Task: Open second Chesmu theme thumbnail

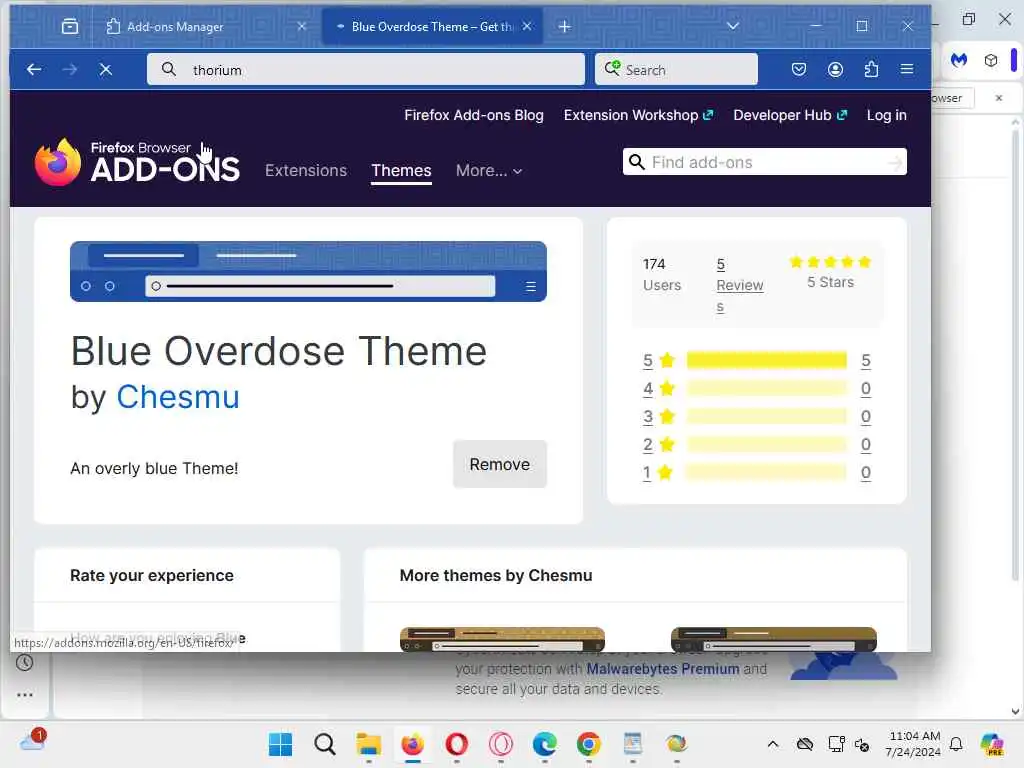Action: [x=774, y=639]
